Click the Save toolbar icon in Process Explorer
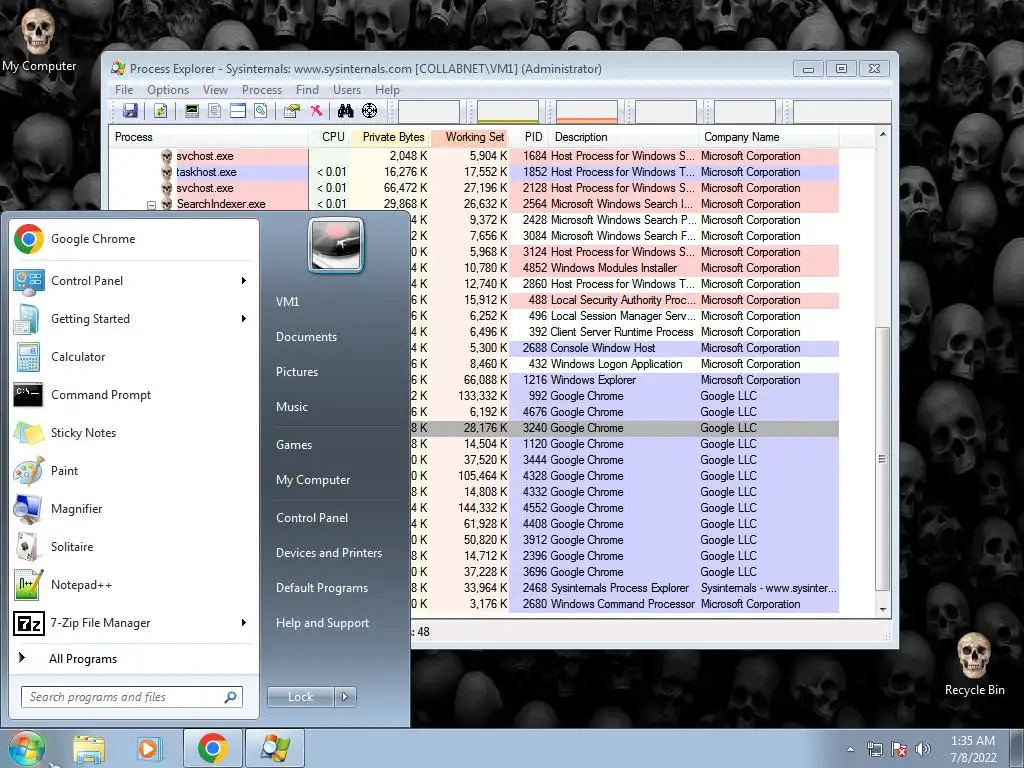 click(130, 111)
